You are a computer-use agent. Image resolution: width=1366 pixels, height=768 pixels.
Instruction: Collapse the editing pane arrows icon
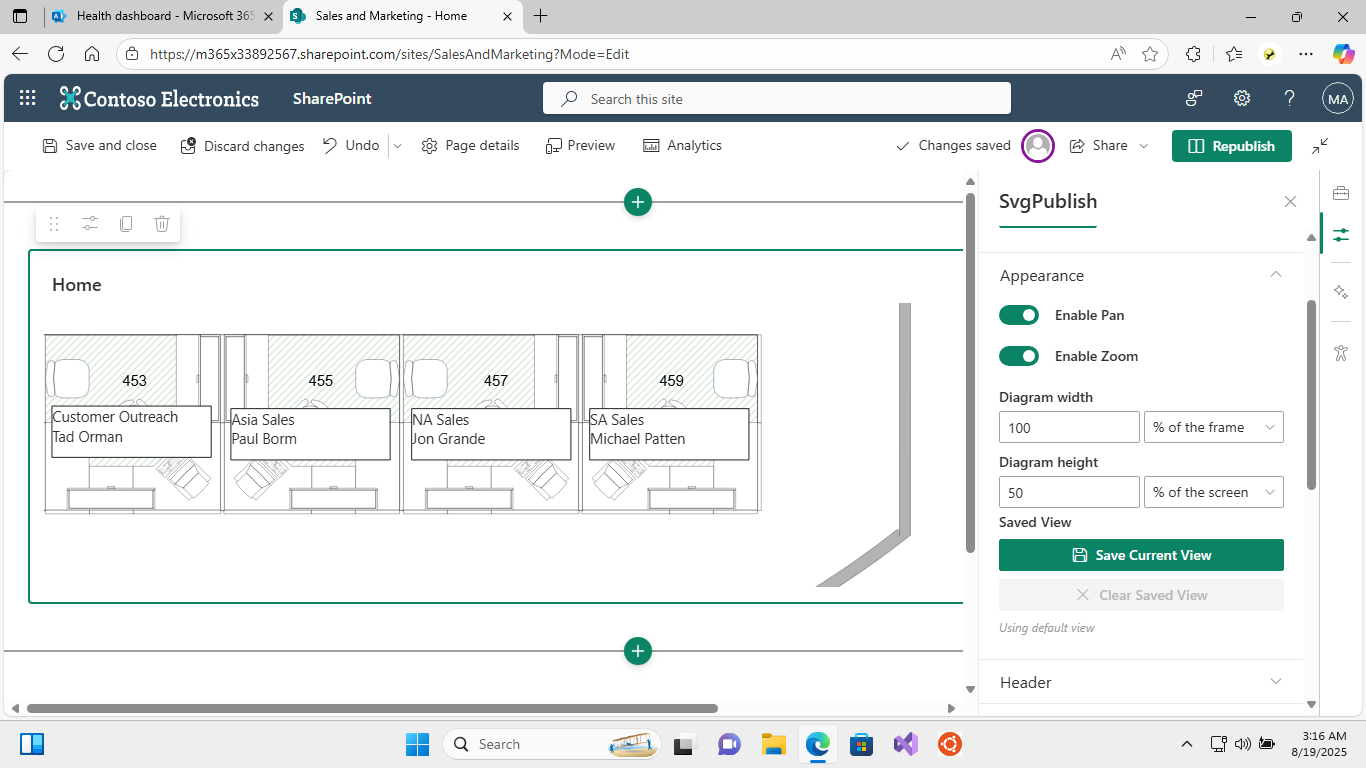(x=1320, y=146)
